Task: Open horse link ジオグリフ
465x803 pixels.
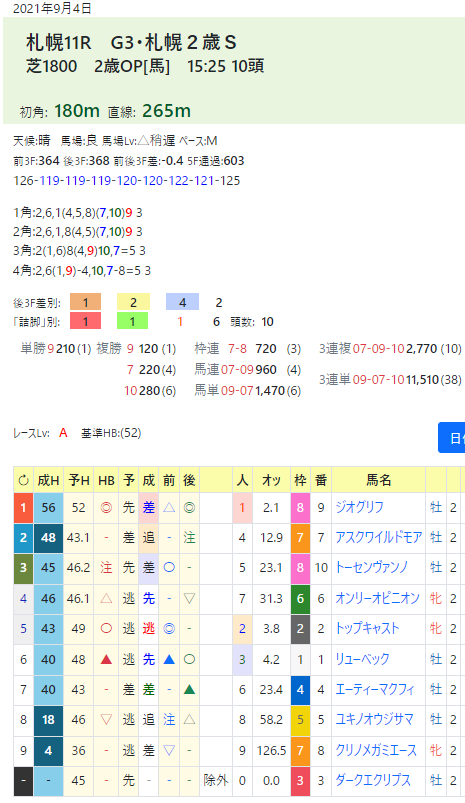Action: pyautogui.click(x=359, y=507)
